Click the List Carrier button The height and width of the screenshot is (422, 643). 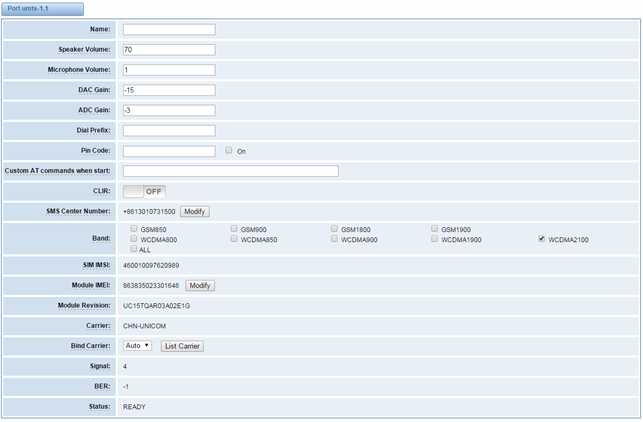tap(182, 346)
